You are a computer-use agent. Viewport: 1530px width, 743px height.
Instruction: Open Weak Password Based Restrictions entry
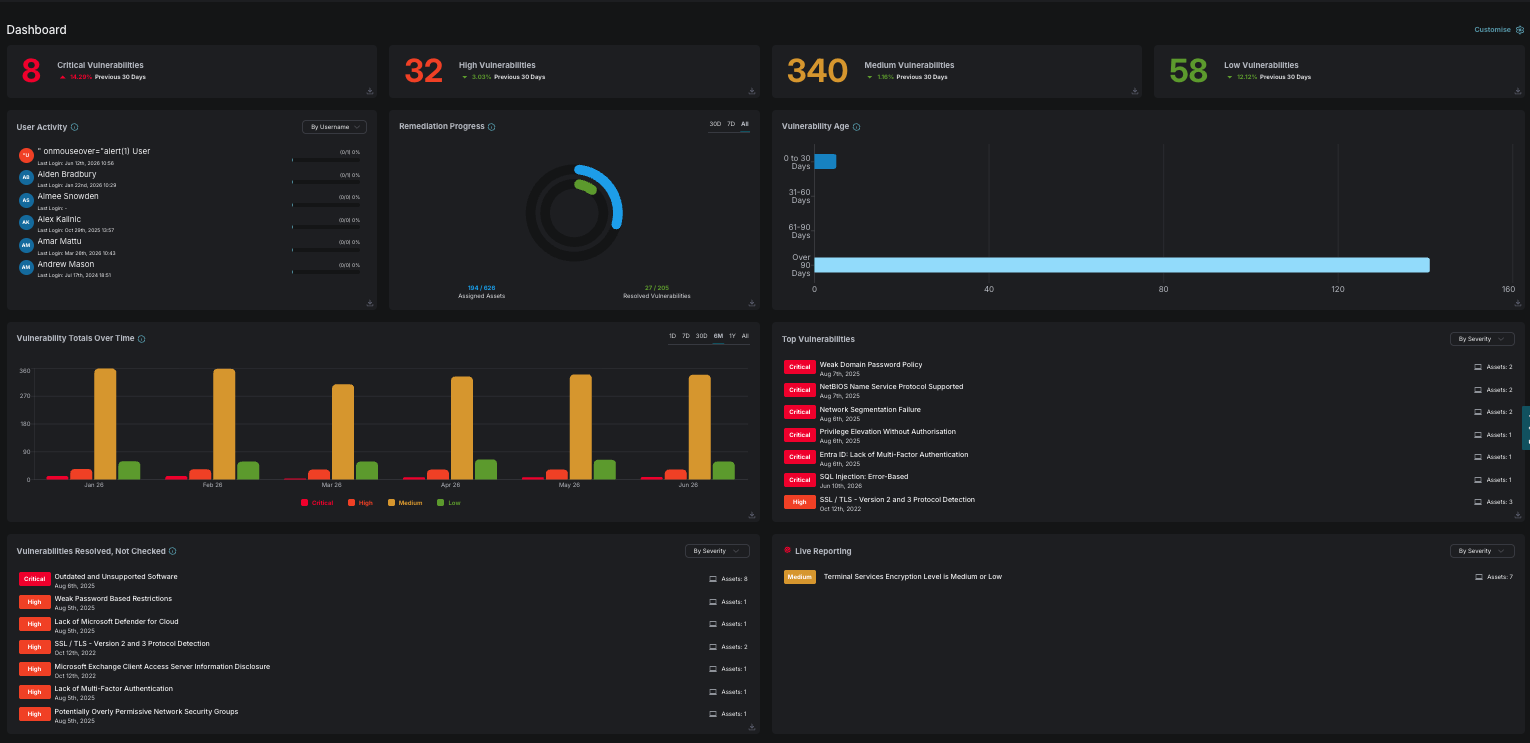[x=113, y=599]
